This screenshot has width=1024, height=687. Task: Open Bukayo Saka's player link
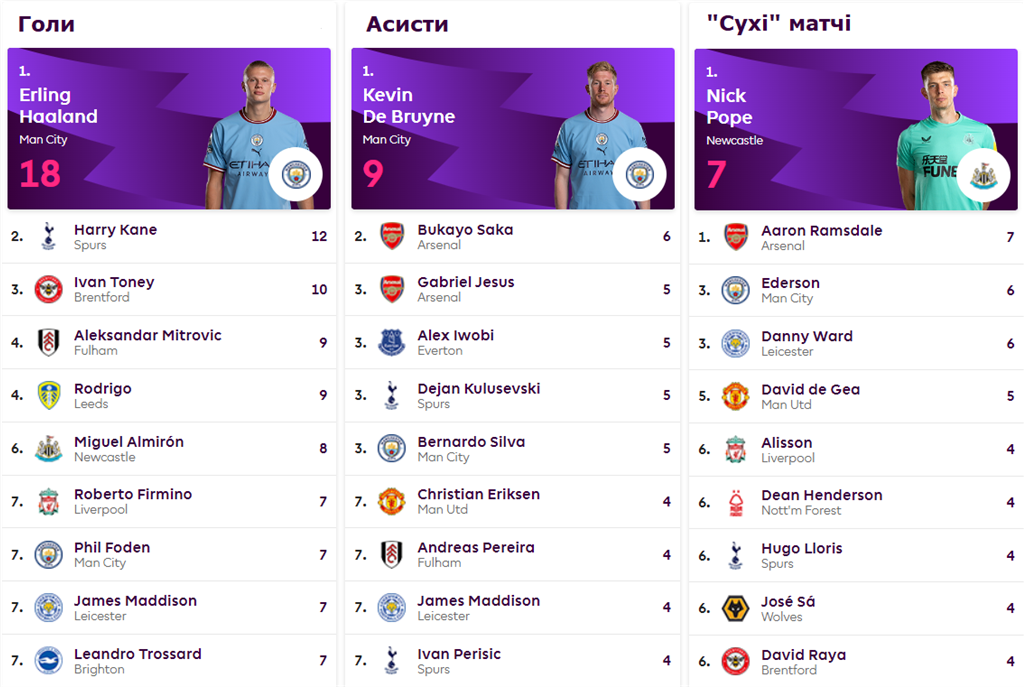[465, 230]
